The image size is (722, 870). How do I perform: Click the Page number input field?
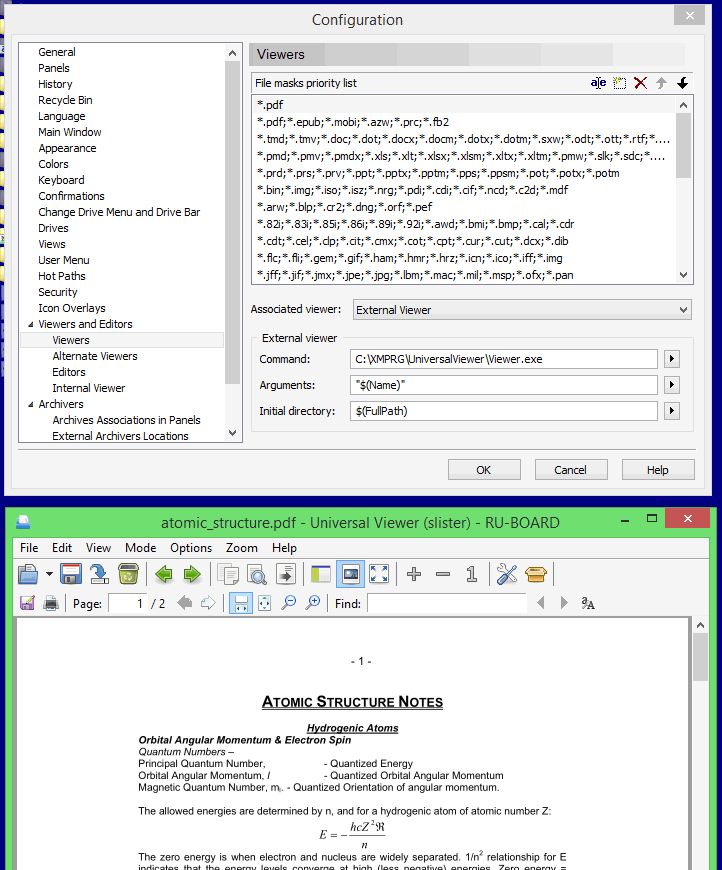[x=128, y=603]
